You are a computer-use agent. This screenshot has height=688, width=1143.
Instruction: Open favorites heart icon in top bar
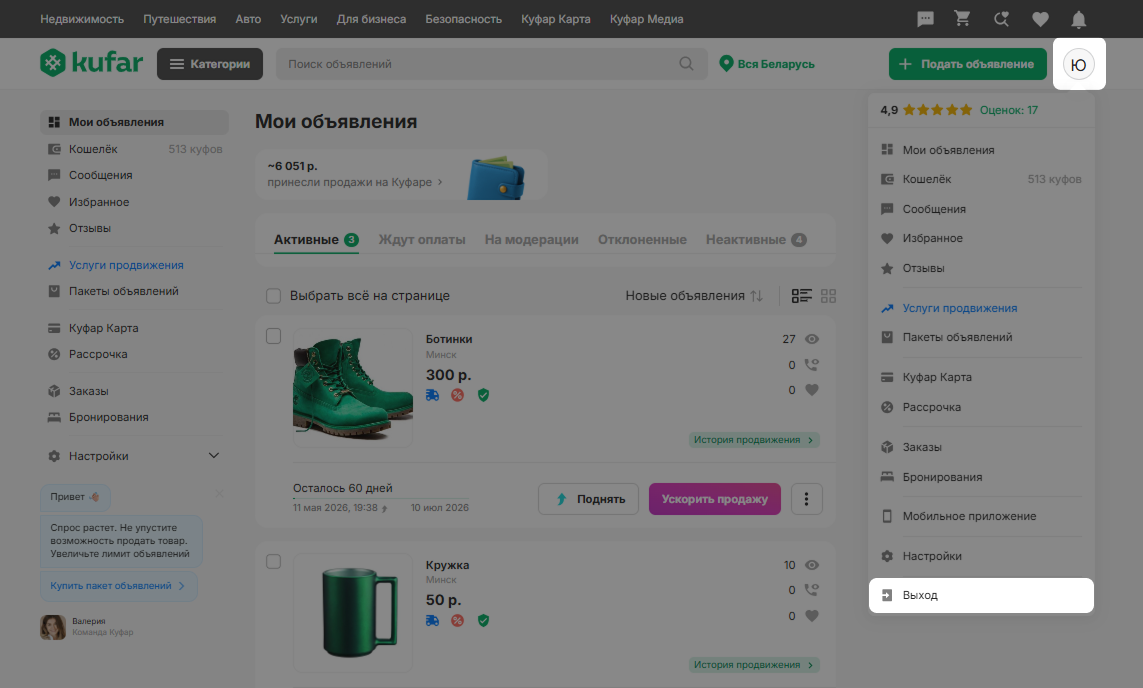click(1040, 20)
